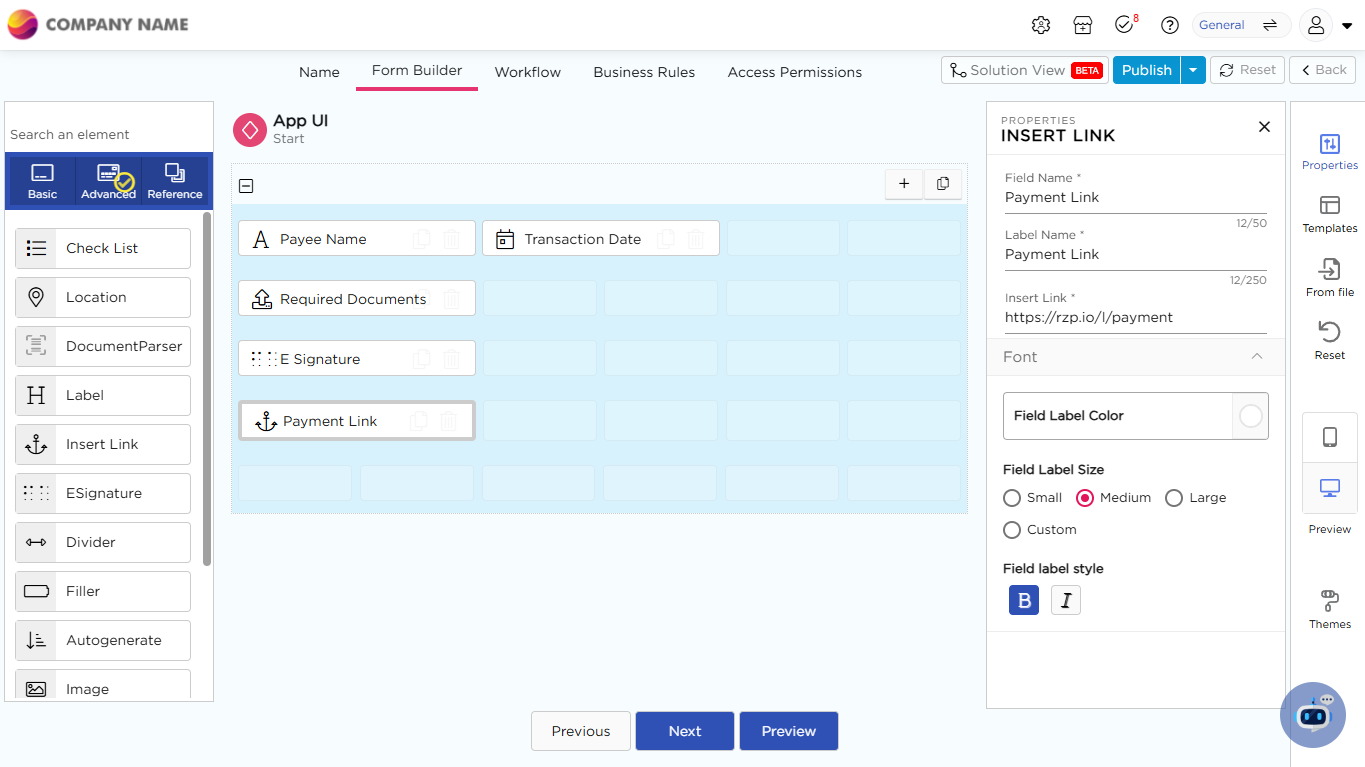Click the Next button
This screenshot has height=767, width=1365.
click(x=685, y=731)
